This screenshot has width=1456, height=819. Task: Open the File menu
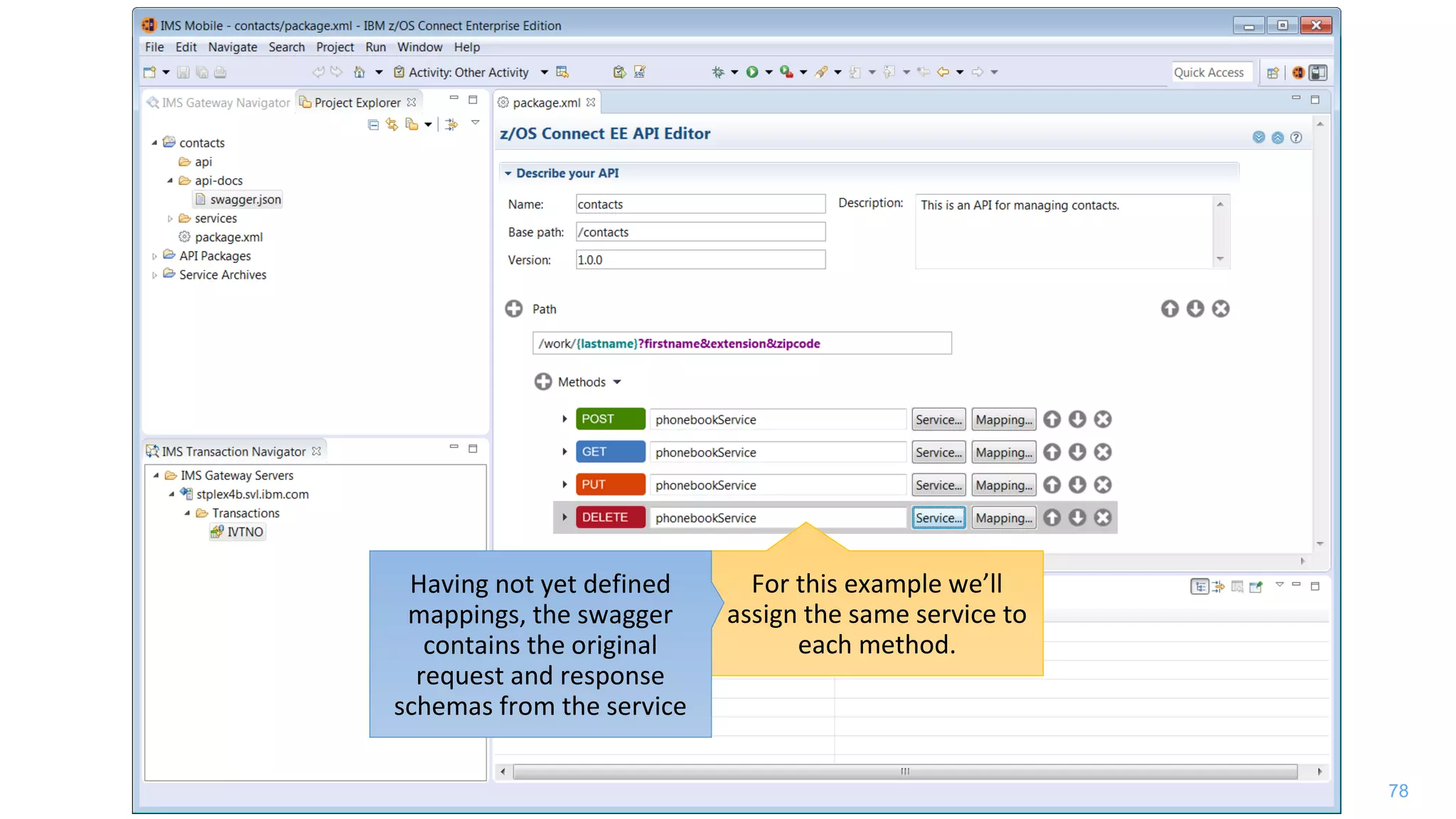154,47
